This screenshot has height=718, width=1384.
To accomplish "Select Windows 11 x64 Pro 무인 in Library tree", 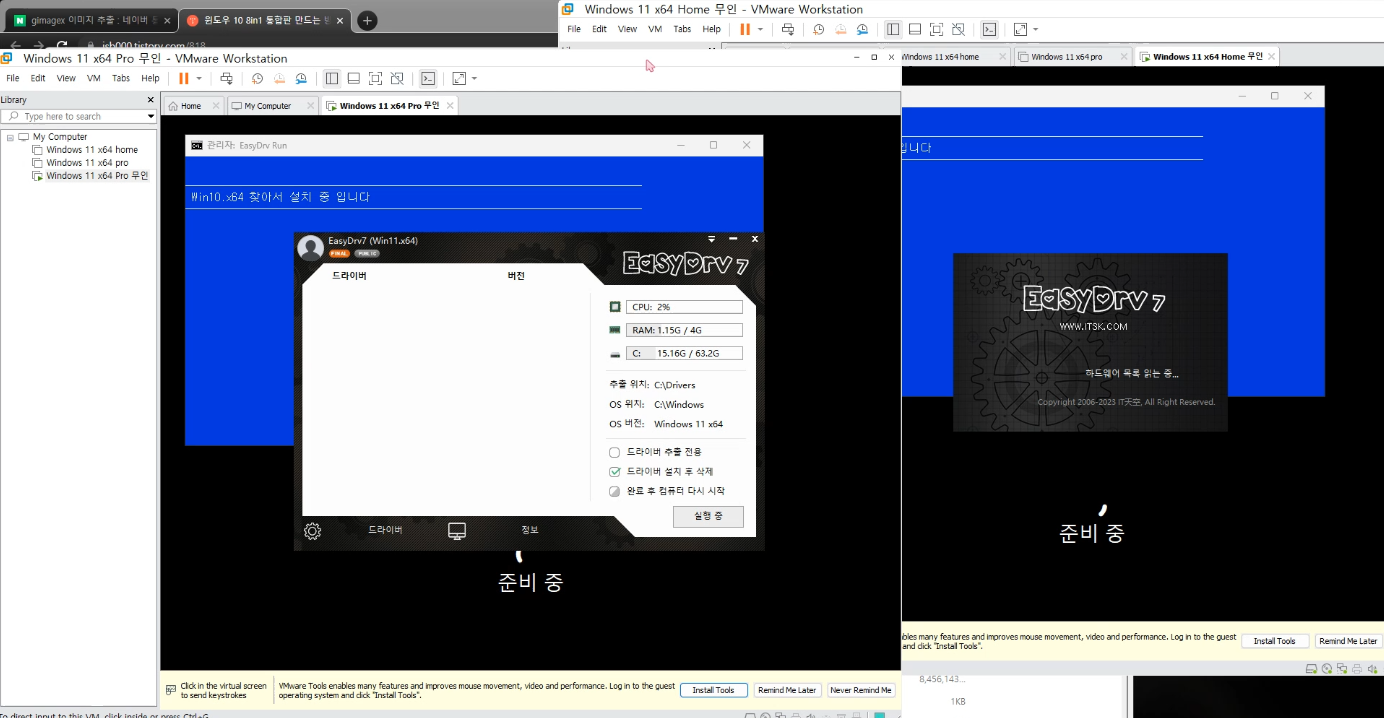I will click(x=97, y=176).
